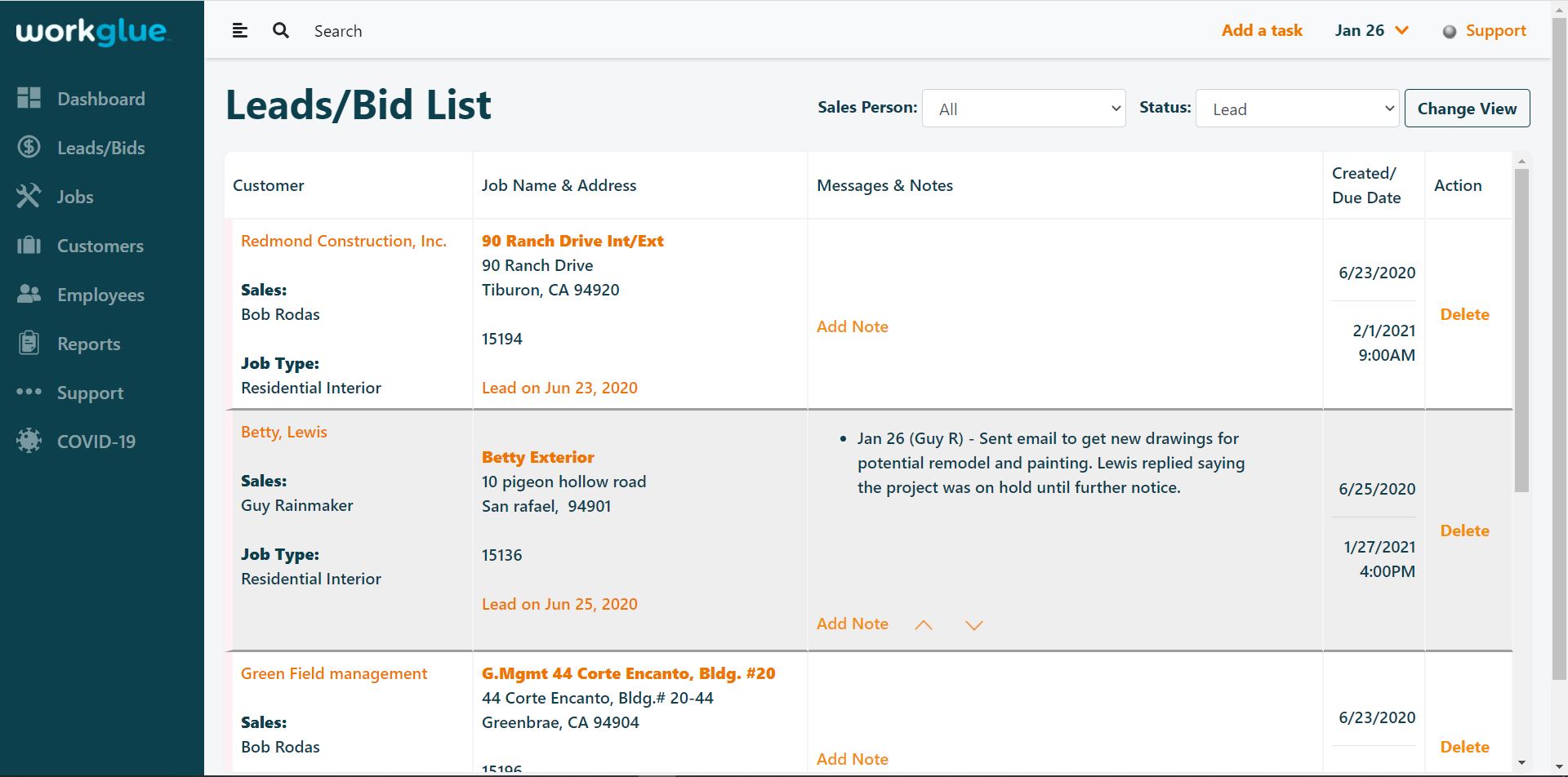Click the COVID-19 virus icon
The image size is (1568, 777).
29,441
